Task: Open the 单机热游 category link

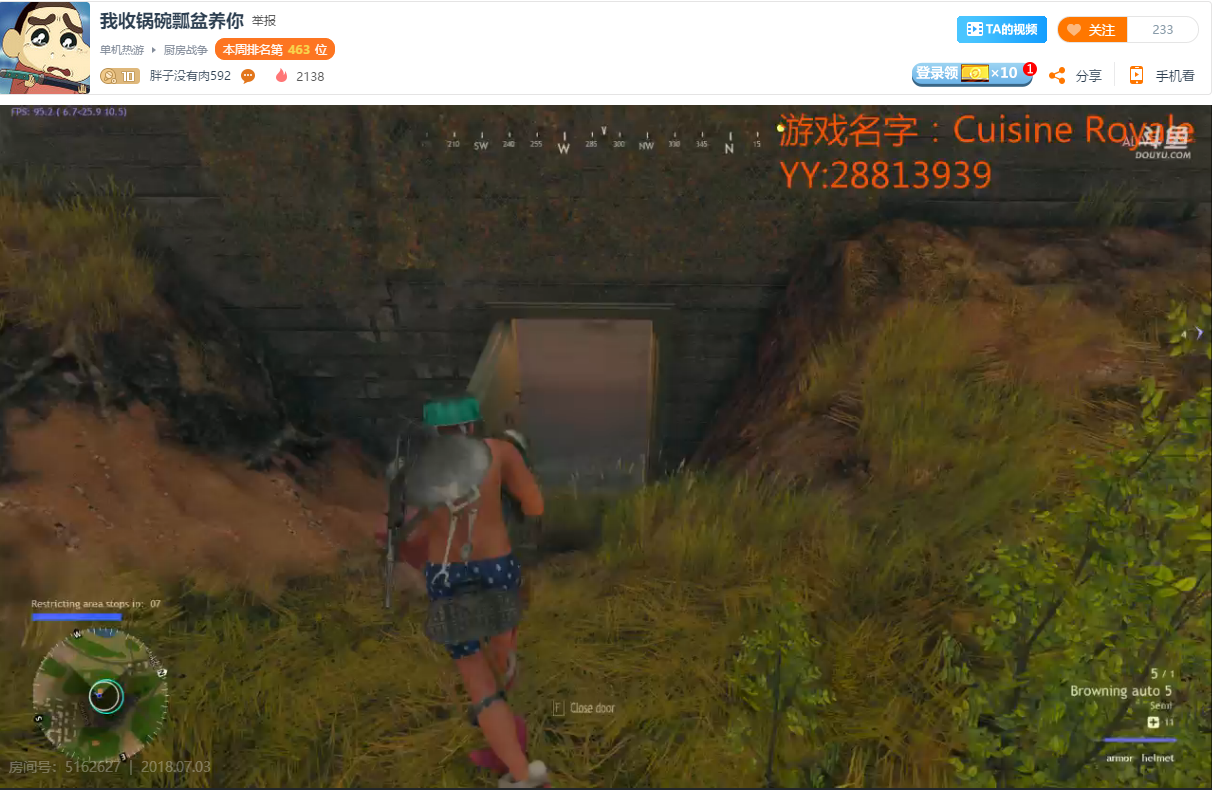Action: pyautogui.click(x=122, y=50)
